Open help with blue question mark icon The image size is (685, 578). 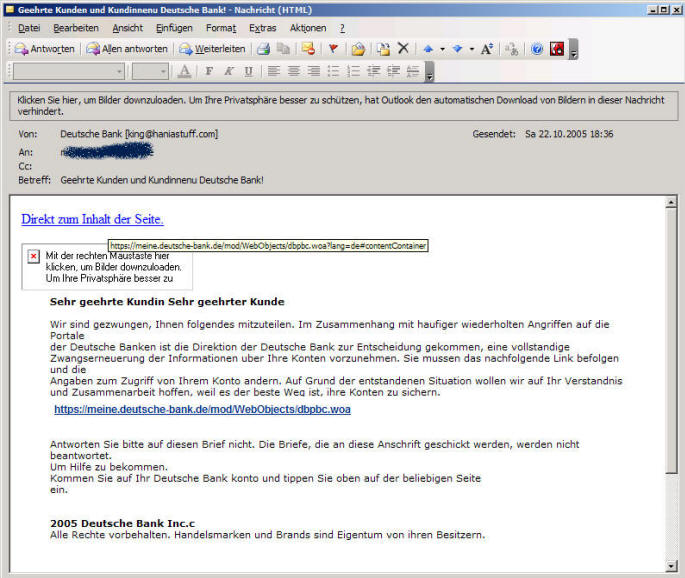[x=537, y=49]
